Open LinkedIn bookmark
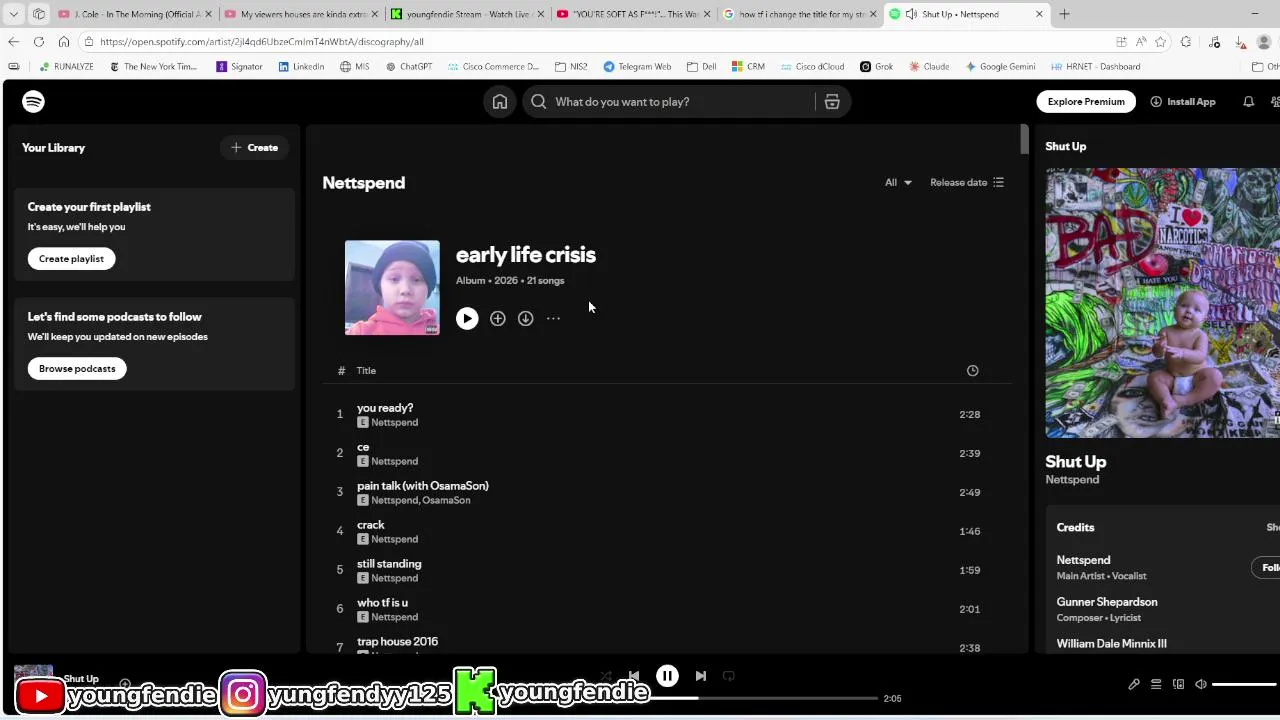 click(301, 67)
